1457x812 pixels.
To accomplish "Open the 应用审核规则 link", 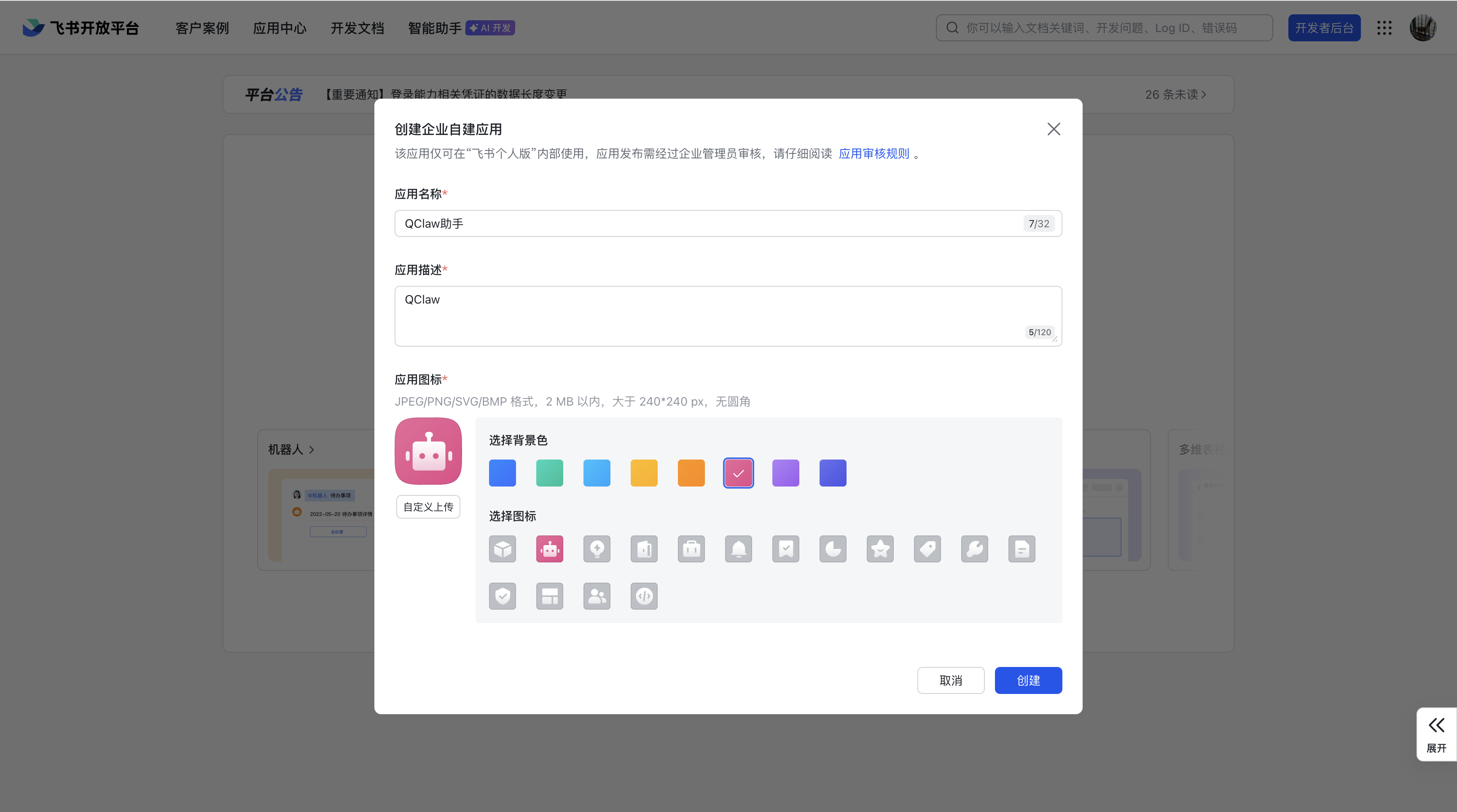I will point(874,153).
